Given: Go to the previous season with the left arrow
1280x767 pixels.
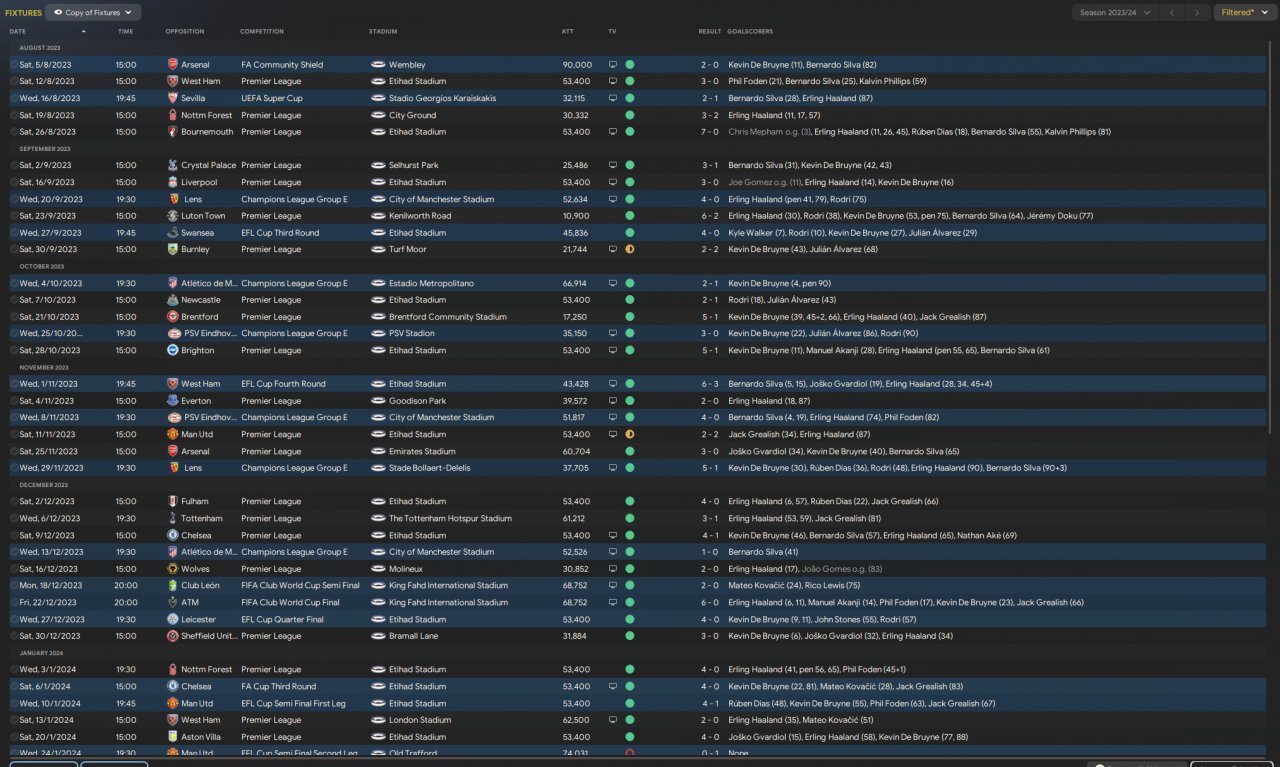Looking at the screenshot, I should [x=1171, y=13].
